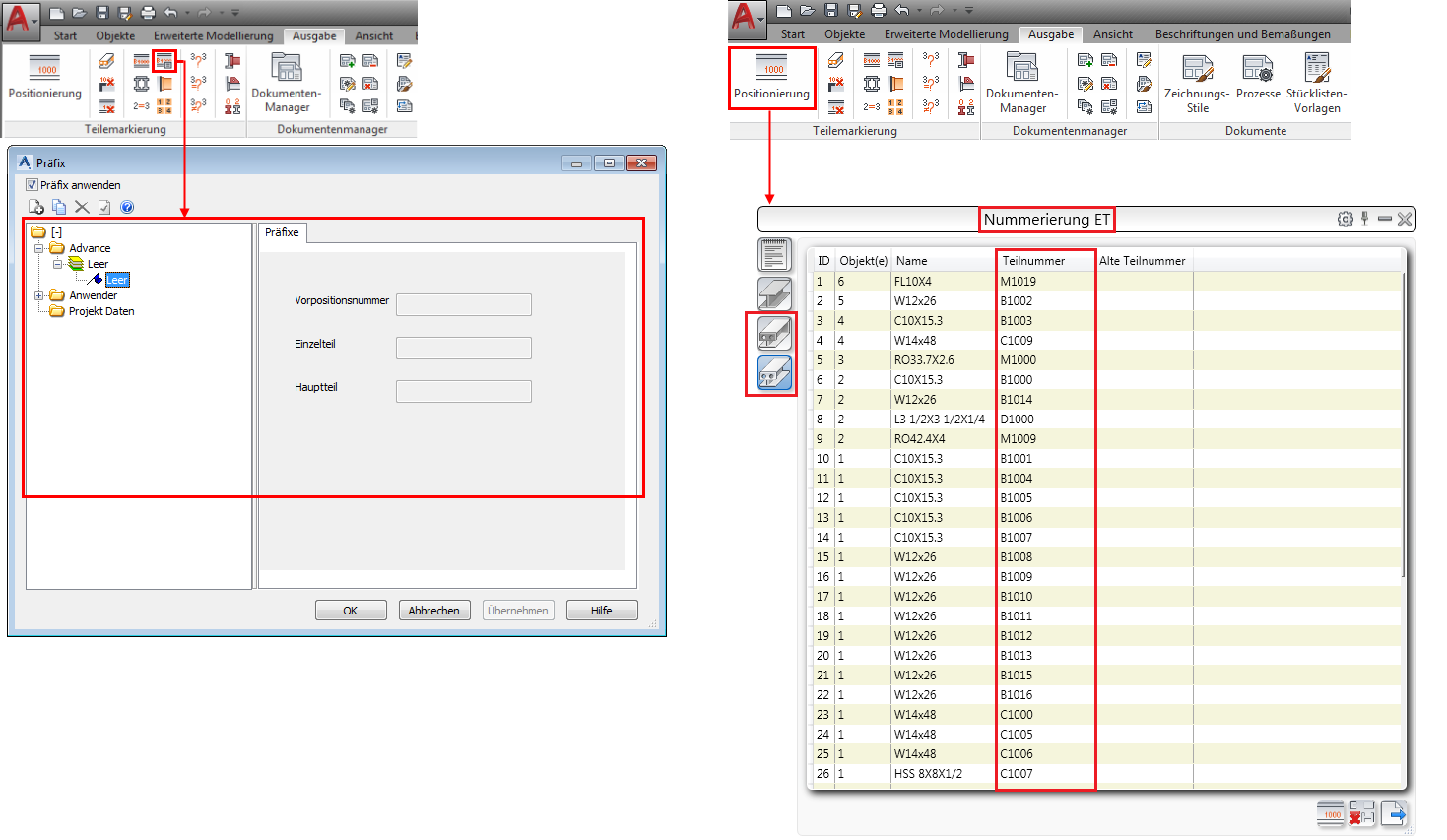Expand the Anwender folder in prefix tree
This screenshot has height=840, width=1447.
(x=39, y=295)
